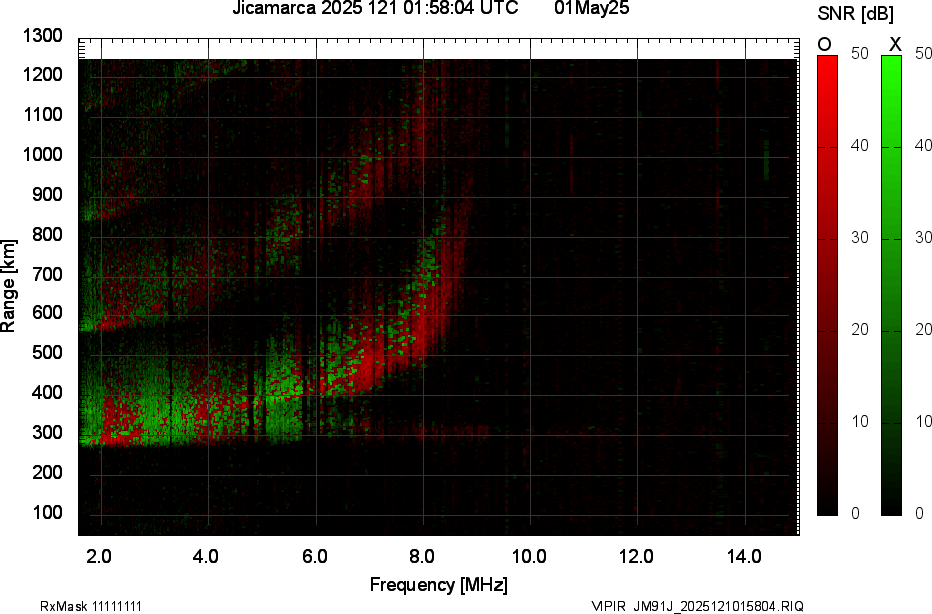Click the '30' value beside the O color bar
932x614 pixels.
click(859, 238)
